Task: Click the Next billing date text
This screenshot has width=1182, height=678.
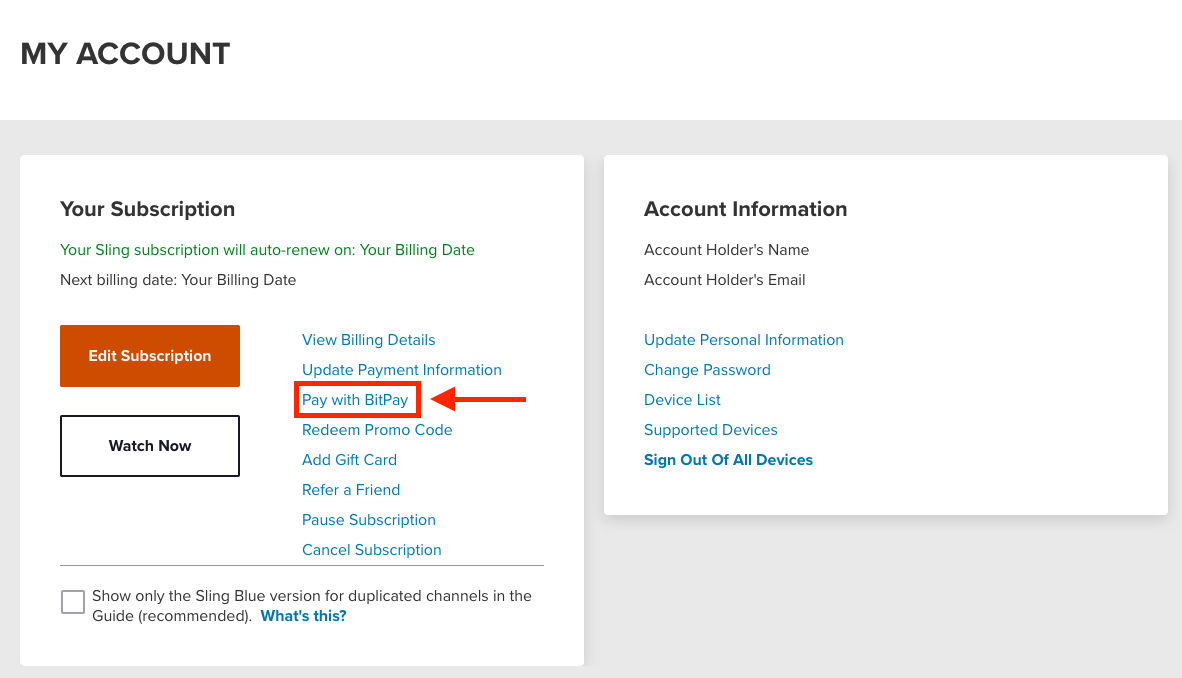Action: [x=178, y=280]
